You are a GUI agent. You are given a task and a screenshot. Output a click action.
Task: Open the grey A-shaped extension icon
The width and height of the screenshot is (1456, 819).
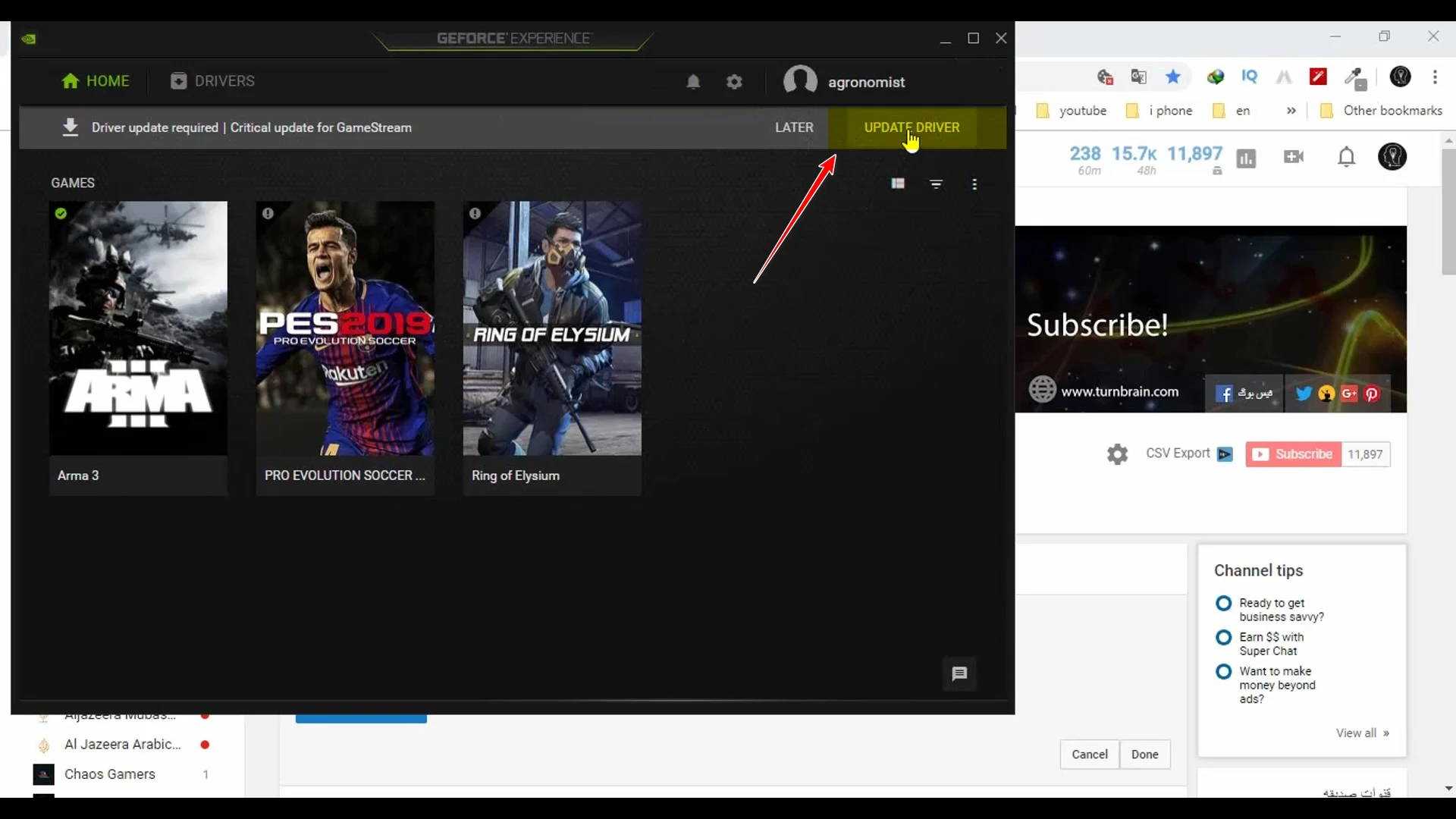pos(1284,77)
